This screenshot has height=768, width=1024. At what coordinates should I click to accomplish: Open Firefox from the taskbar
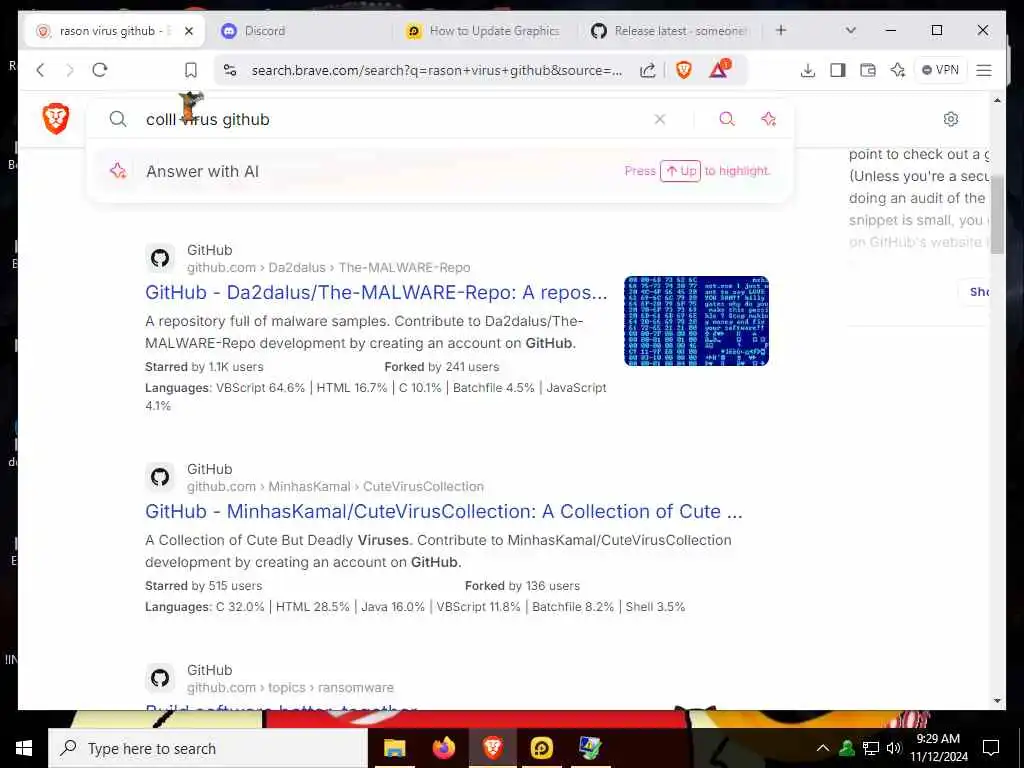coord(443,748)
